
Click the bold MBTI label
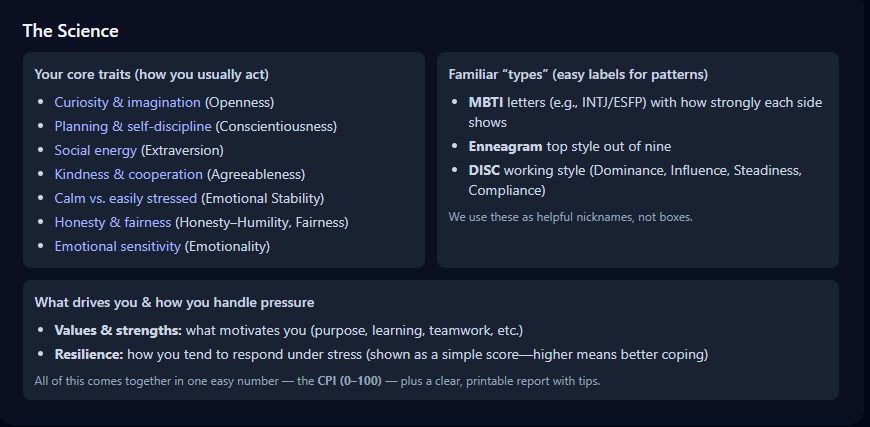tap(486, 102)
